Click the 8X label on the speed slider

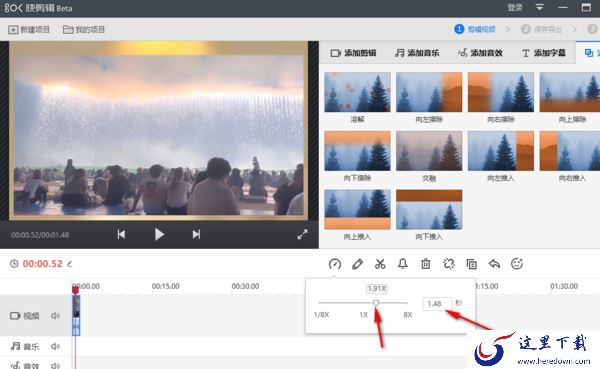[408, 315]
